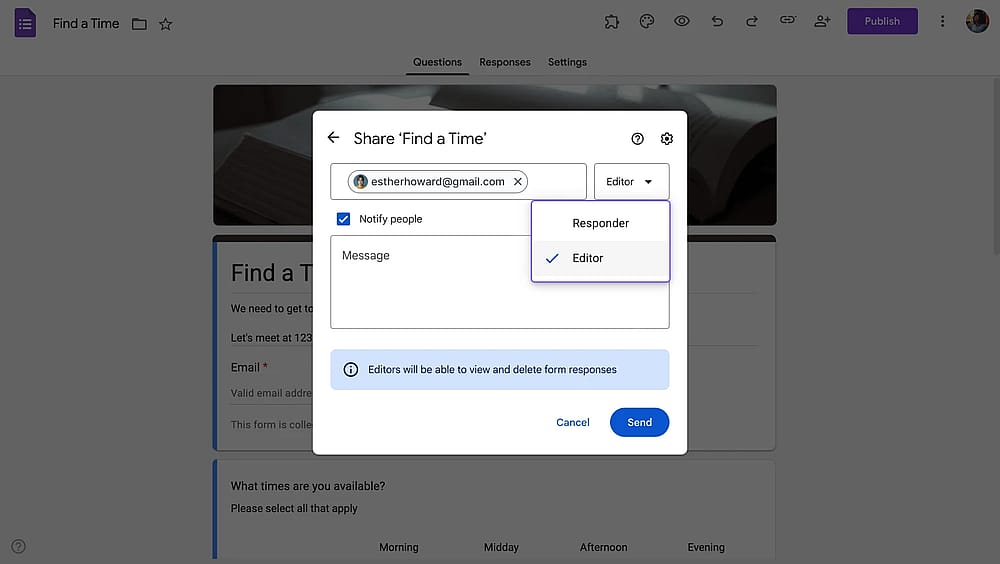Viewport: 1000px width, 564px height.
Task: Click the info icon in editors notice
Action: 351,369
